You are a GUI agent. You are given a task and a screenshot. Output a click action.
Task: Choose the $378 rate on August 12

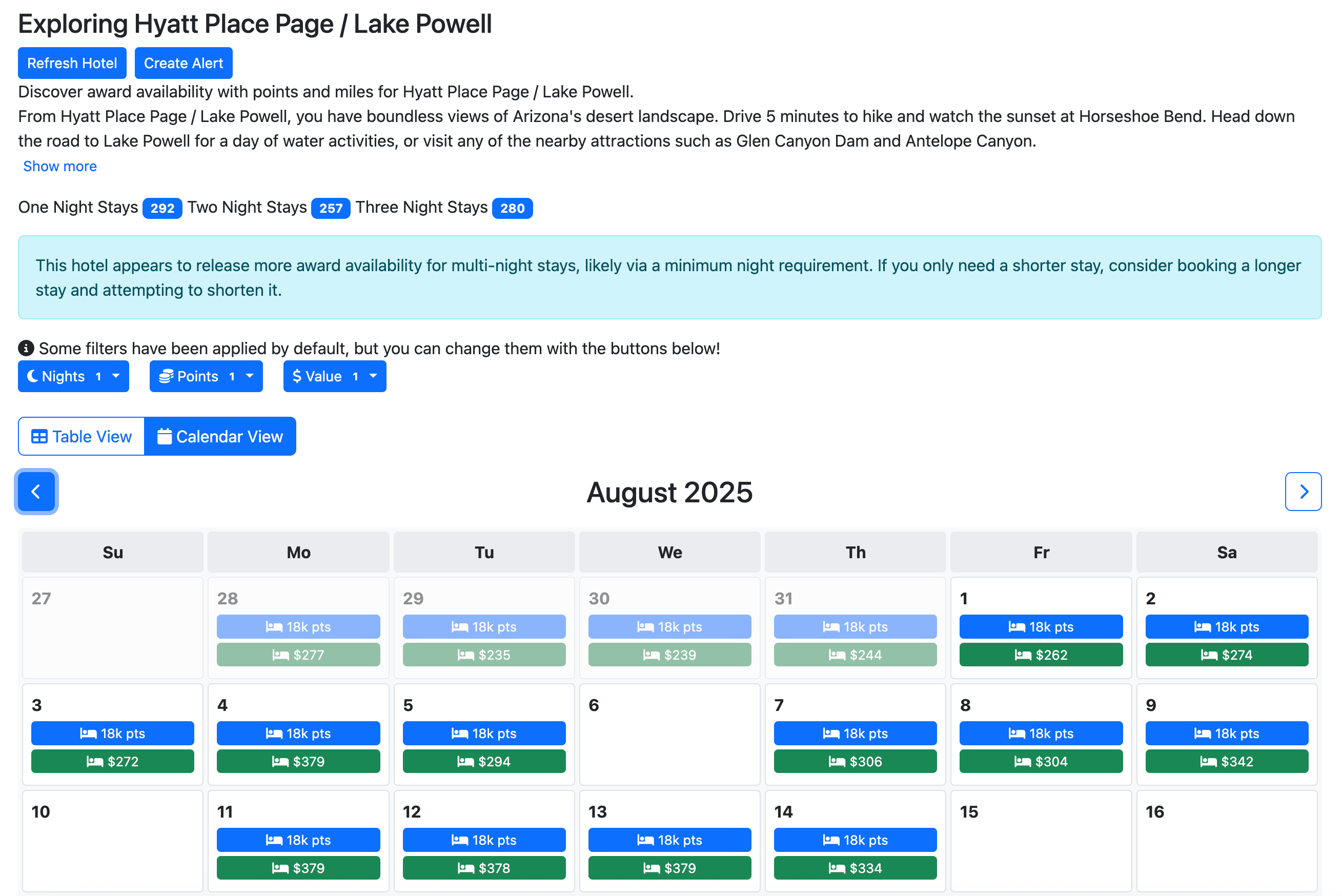pos(484,868)
